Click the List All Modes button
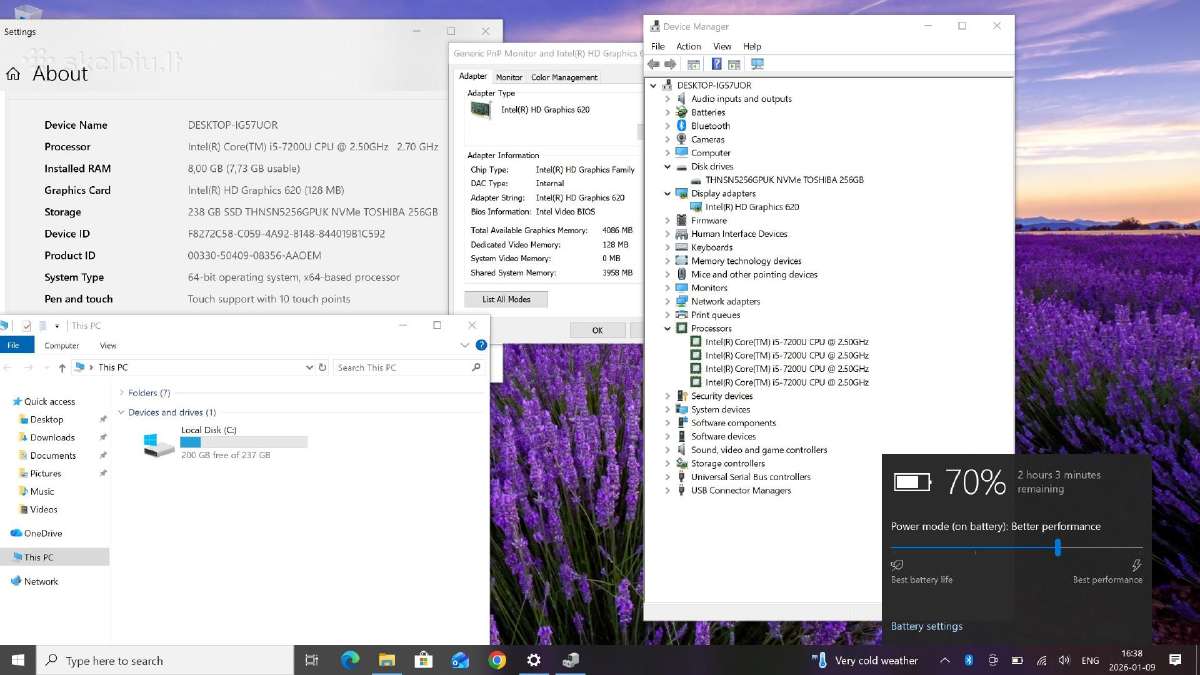 tap(506, 299)
